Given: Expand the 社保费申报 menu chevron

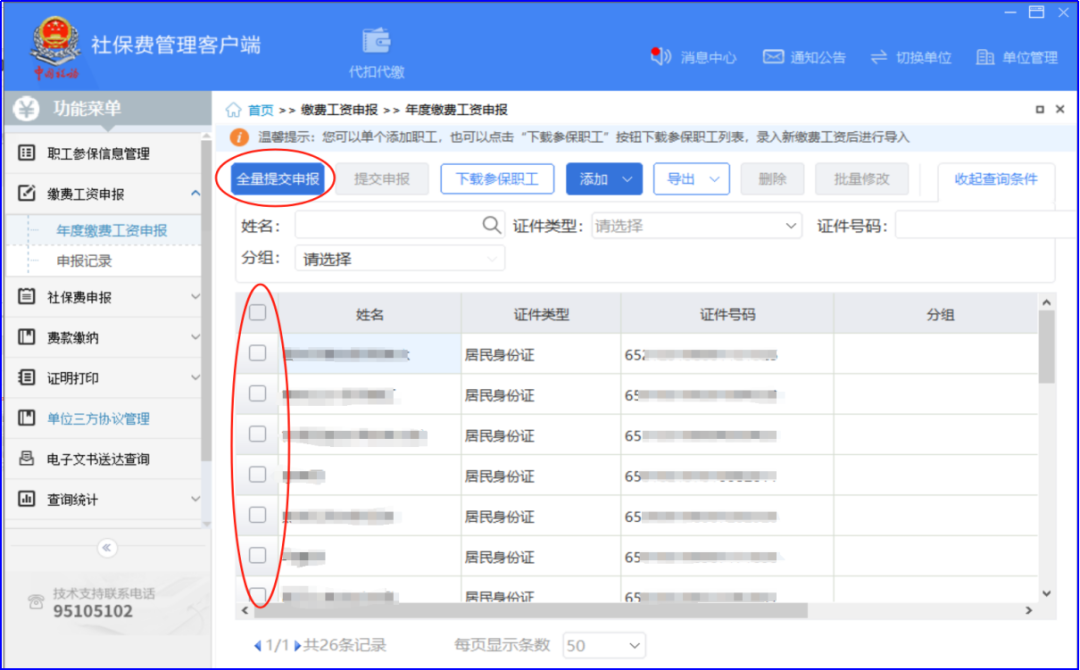Looking at the screenshot, I should pyautogui.click(x=196, y=297).
